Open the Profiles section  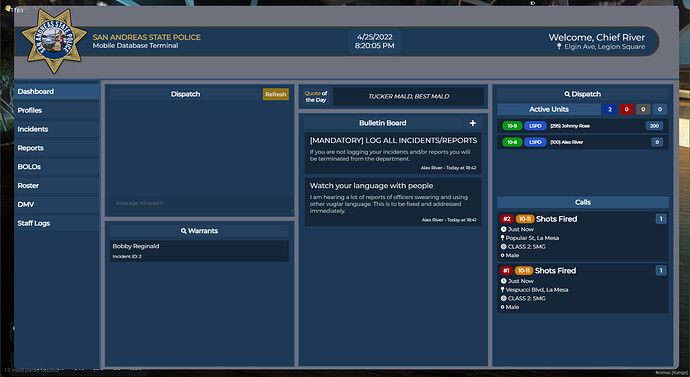click(x=57, y=110)
